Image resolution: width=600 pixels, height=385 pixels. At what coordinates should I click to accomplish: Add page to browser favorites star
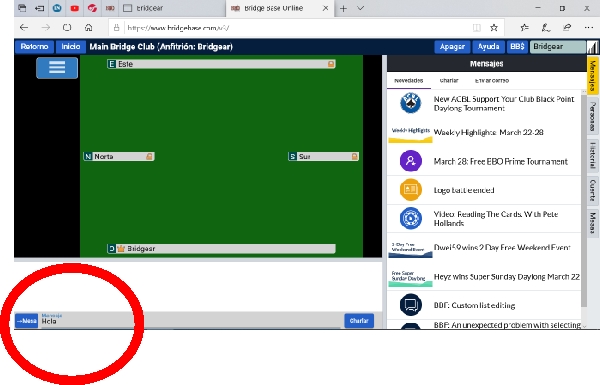pos(494,28)
